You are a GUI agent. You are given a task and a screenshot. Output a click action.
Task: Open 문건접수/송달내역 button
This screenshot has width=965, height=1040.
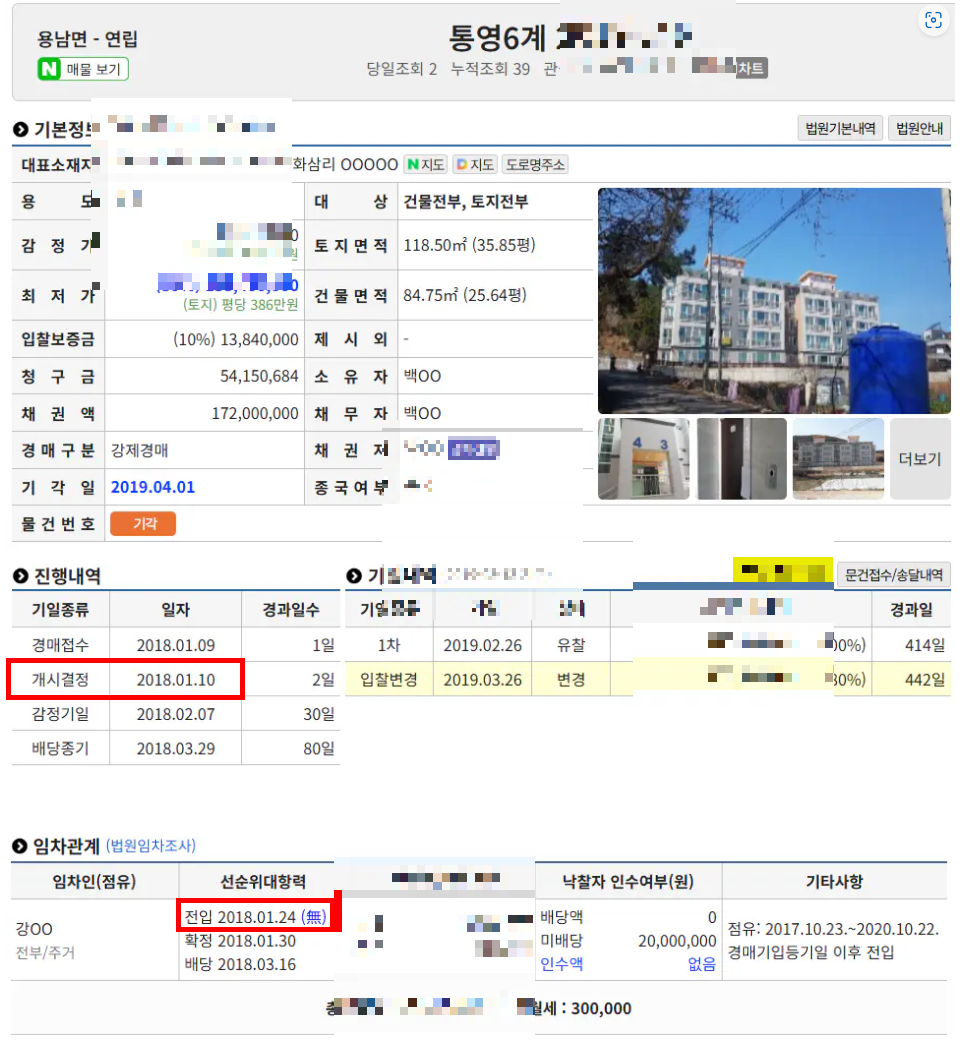[x=893, y=574]
